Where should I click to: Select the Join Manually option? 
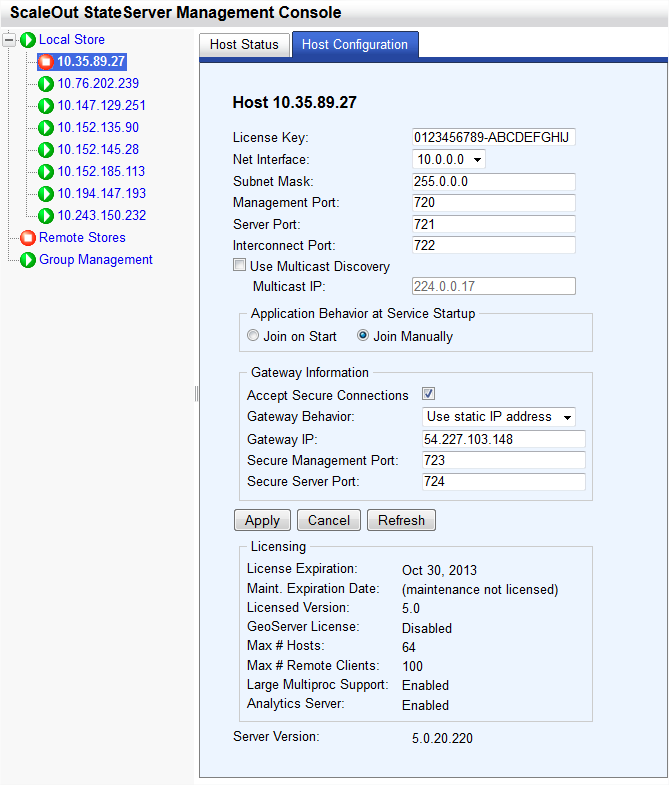[x=363, y=335]
